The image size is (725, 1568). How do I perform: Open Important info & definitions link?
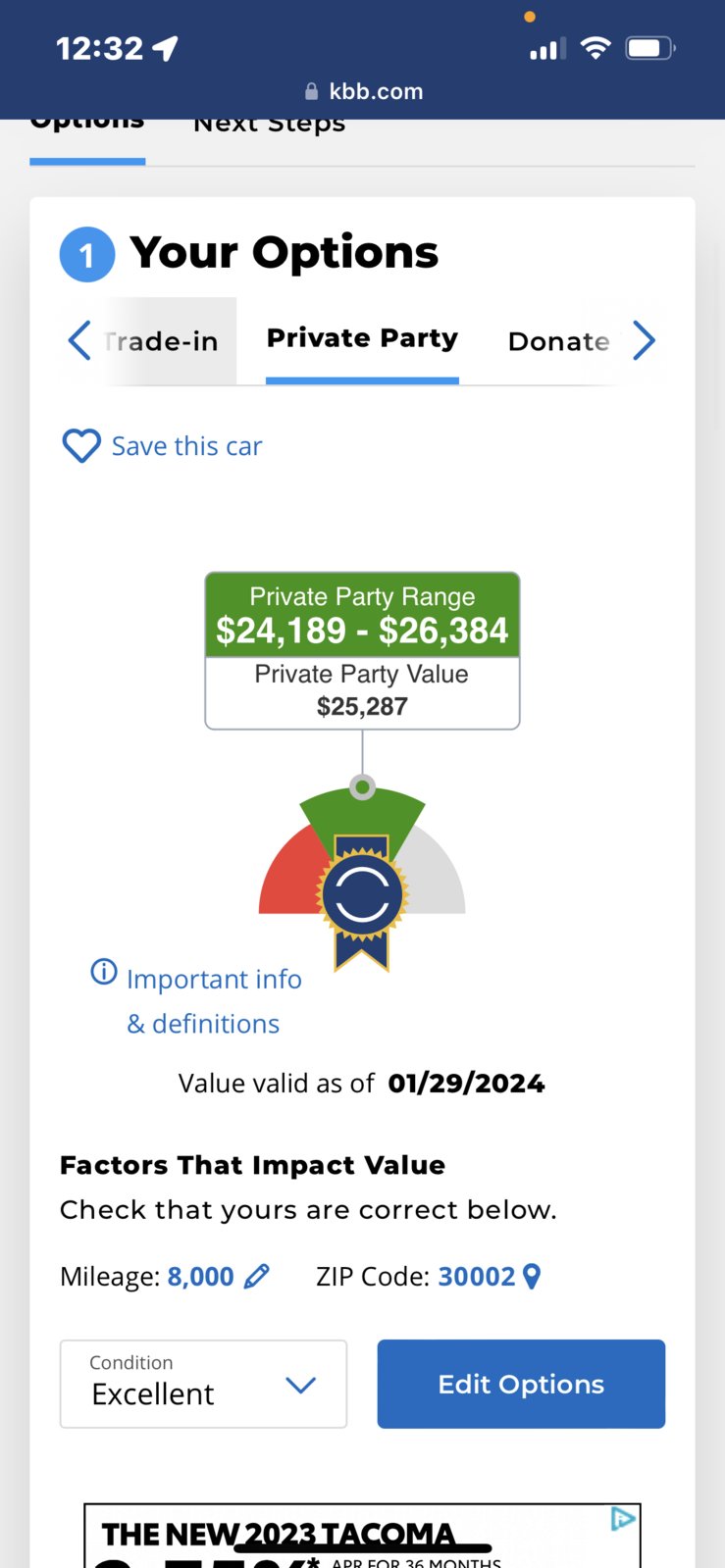(x=214, y=1001)
